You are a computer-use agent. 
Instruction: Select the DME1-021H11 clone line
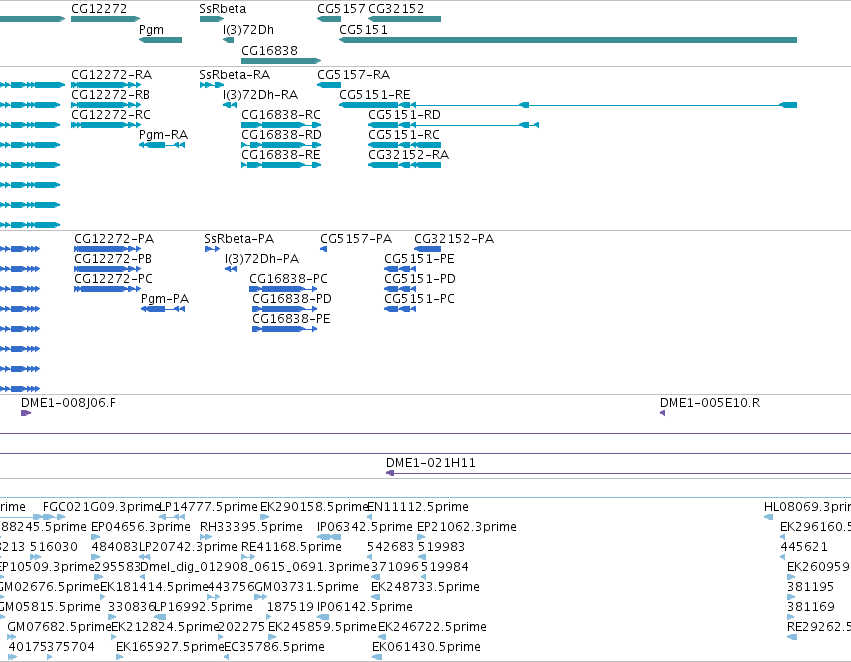point(618,473)
